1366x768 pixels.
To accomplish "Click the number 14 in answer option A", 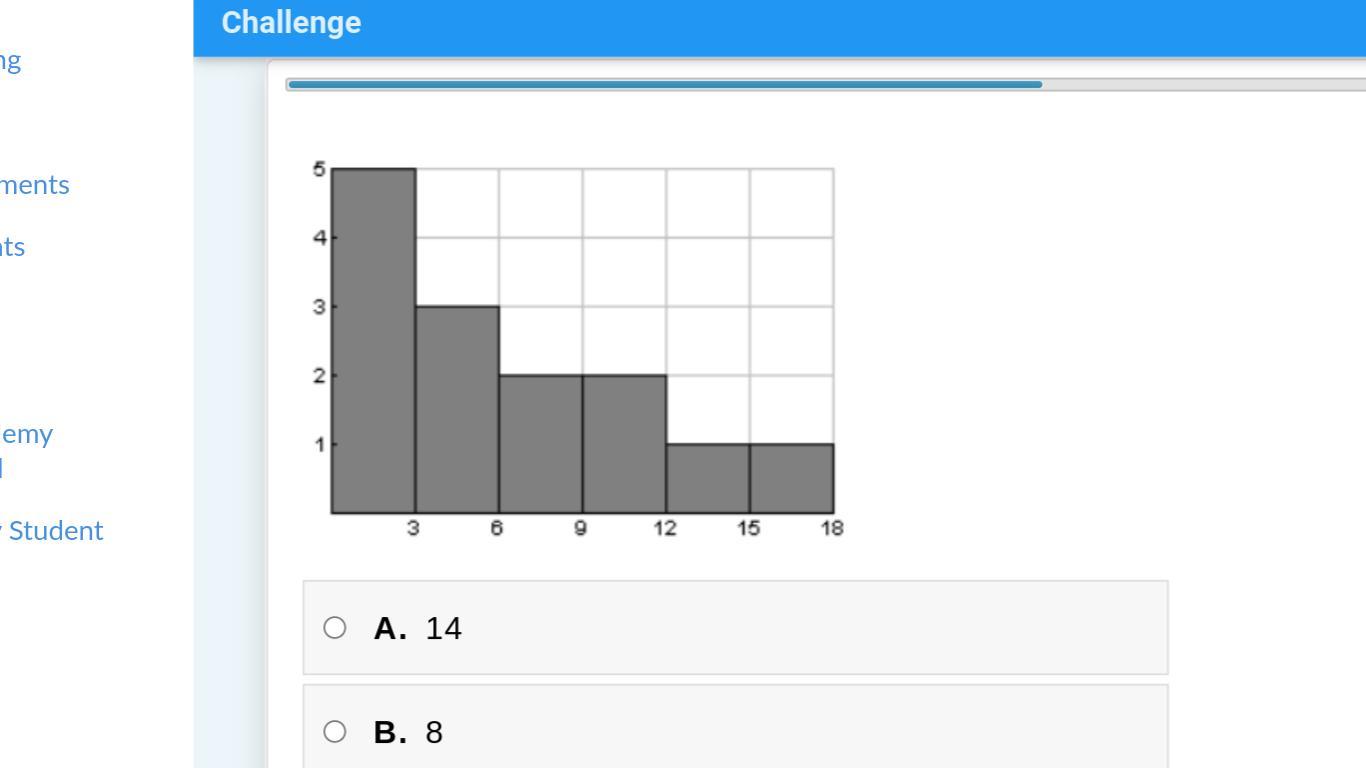I will (x=444, y=628).
